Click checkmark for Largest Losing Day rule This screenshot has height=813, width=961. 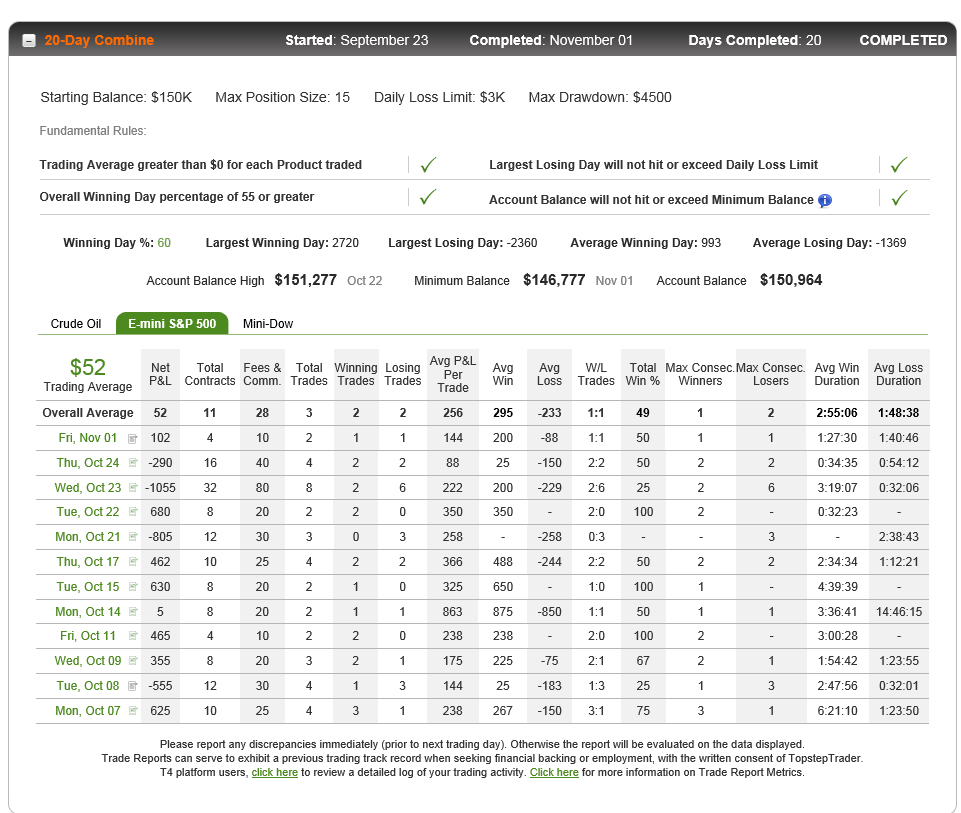point(898,164)
